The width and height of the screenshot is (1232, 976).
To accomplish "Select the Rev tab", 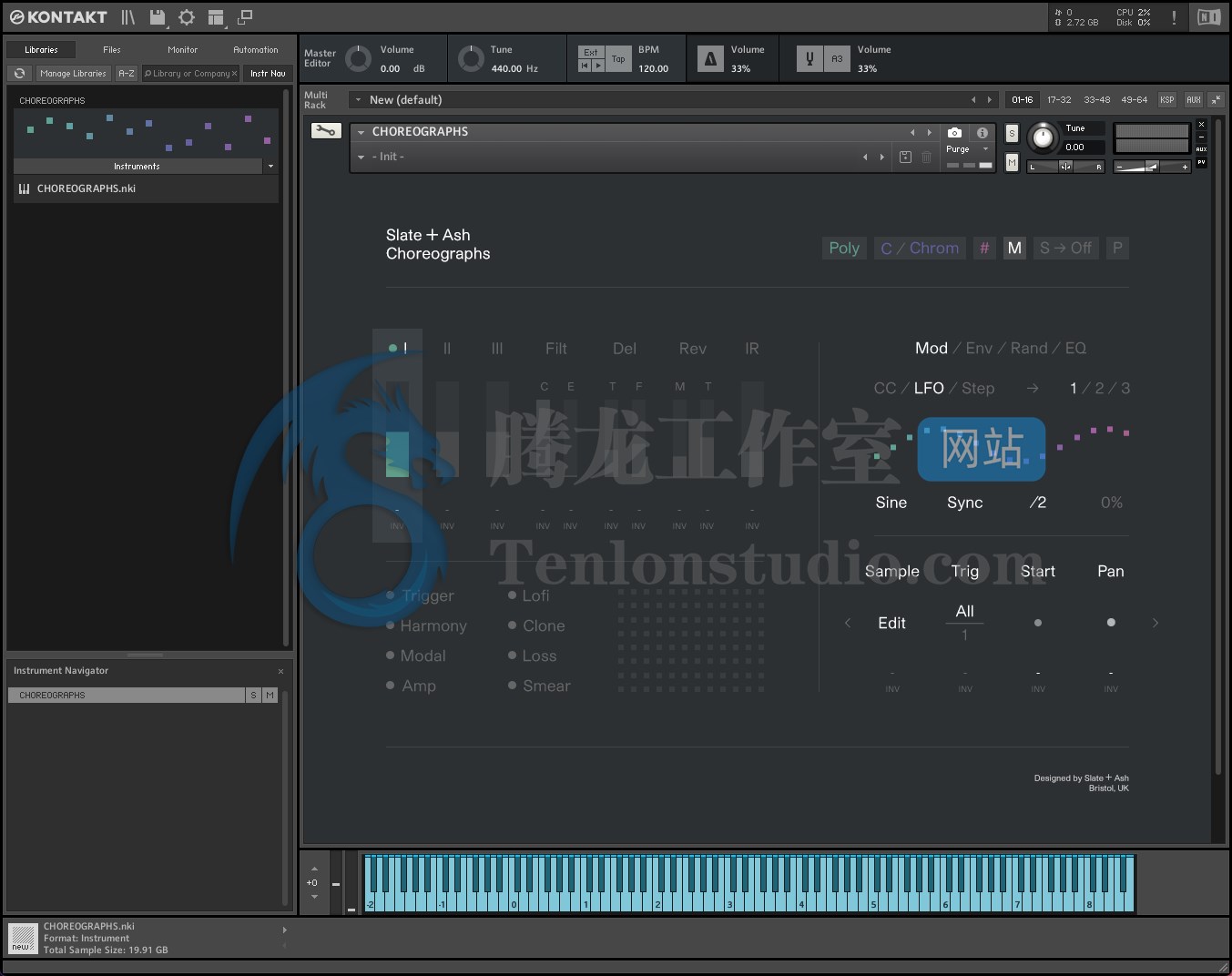I will tap(692, 348).
